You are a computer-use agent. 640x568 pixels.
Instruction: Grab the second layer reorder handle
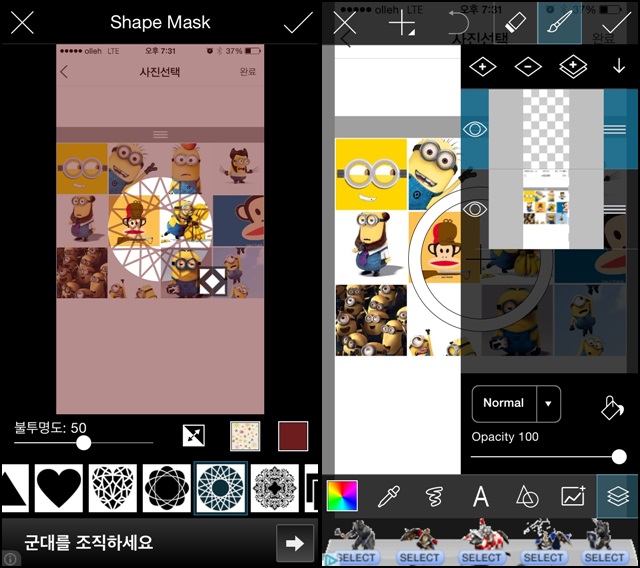tap(615, 209)
